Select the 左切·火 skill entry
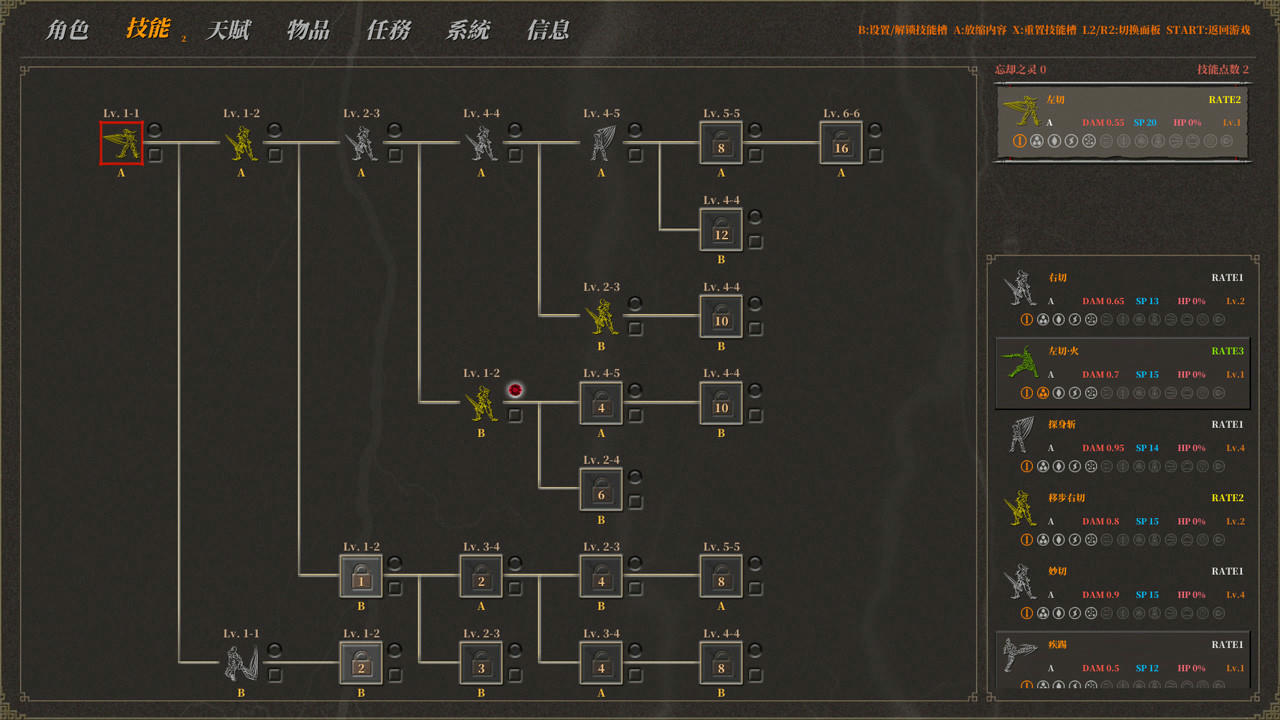 click(x=1123, y=372)
